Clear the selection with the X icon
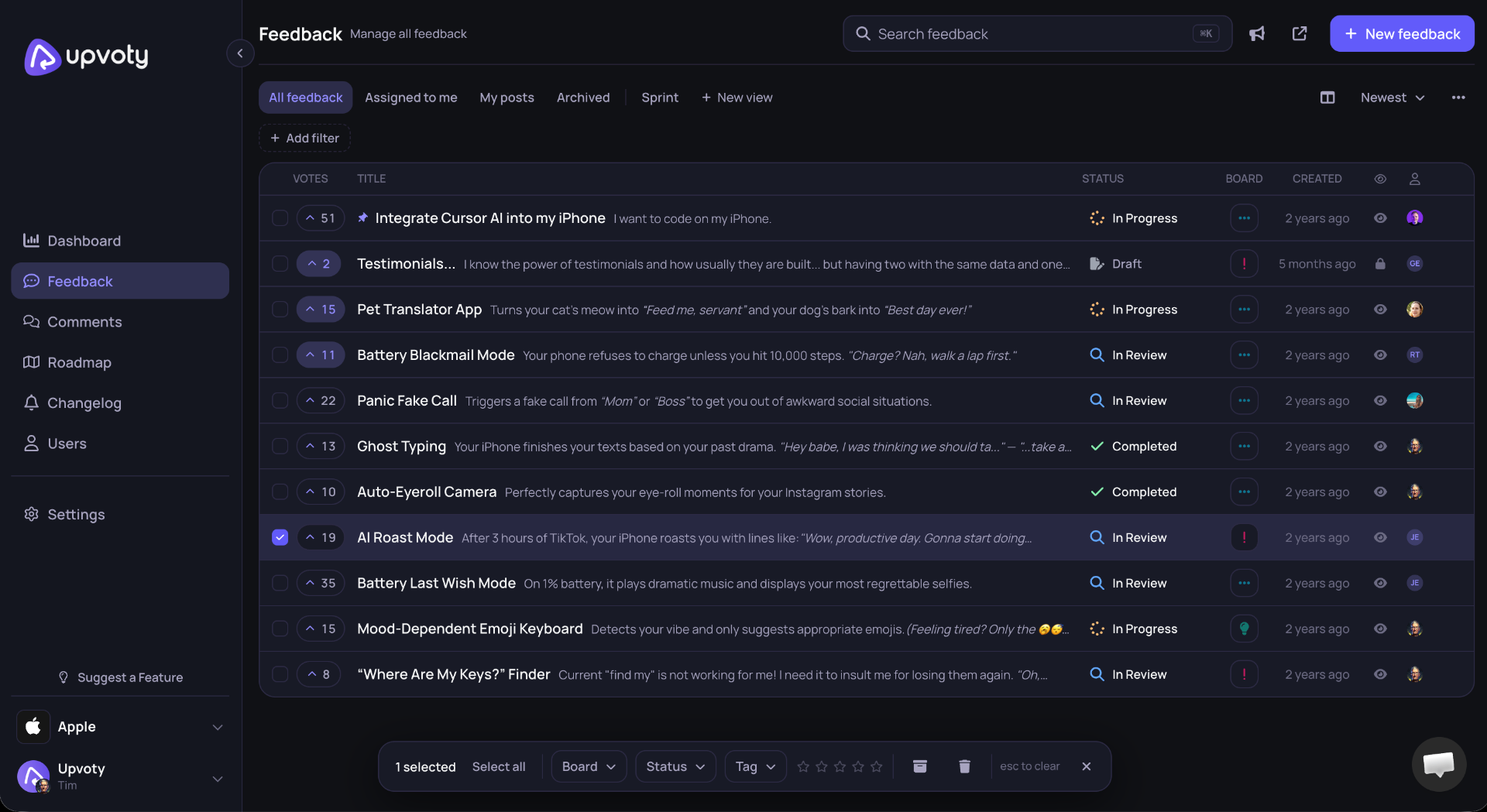This screenshot has width=1487, height=812. 1087,766
